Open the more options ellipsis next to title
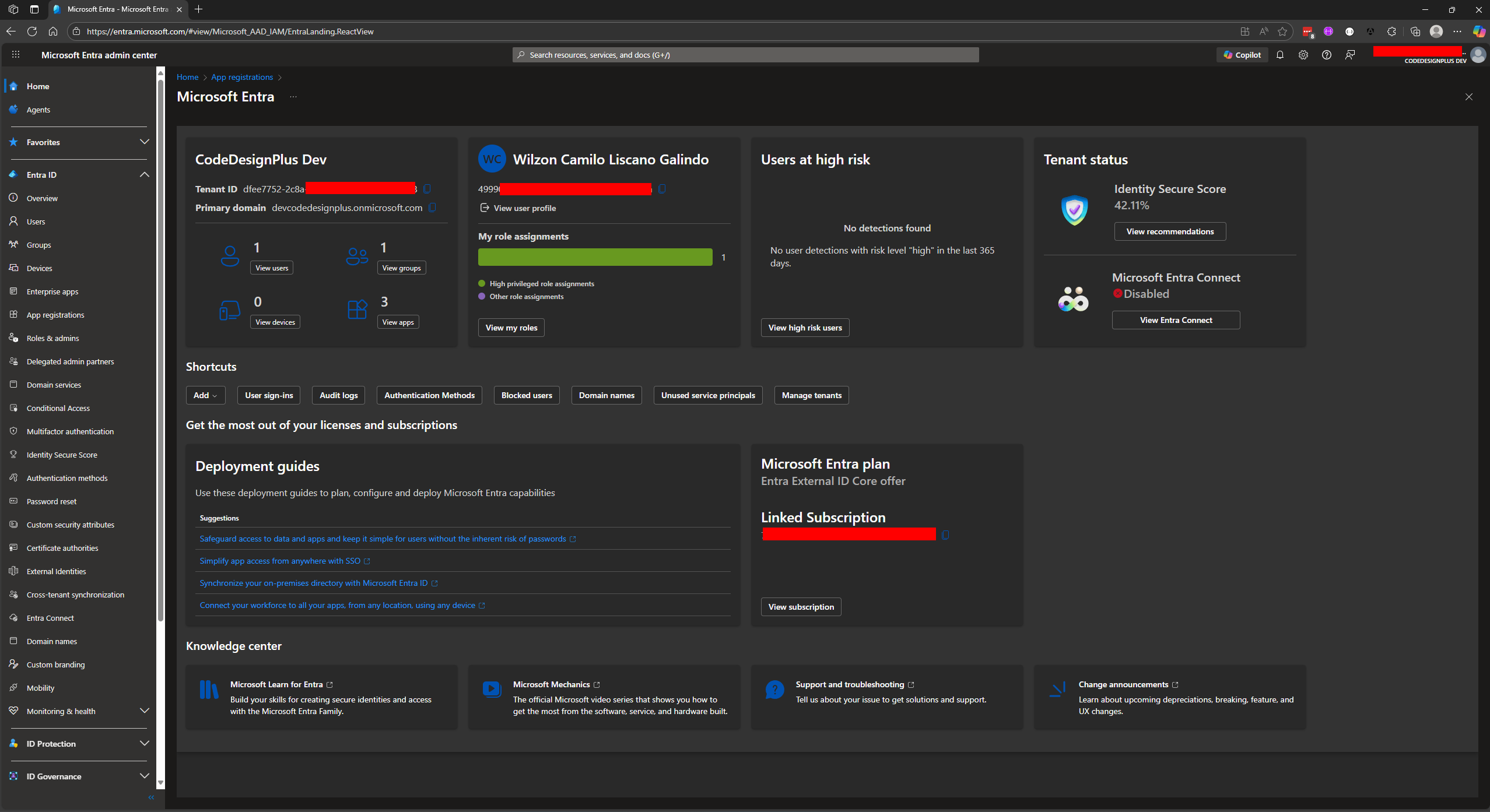The height and width of the screenshot is (812, 1490). click(x=293, y=97)
